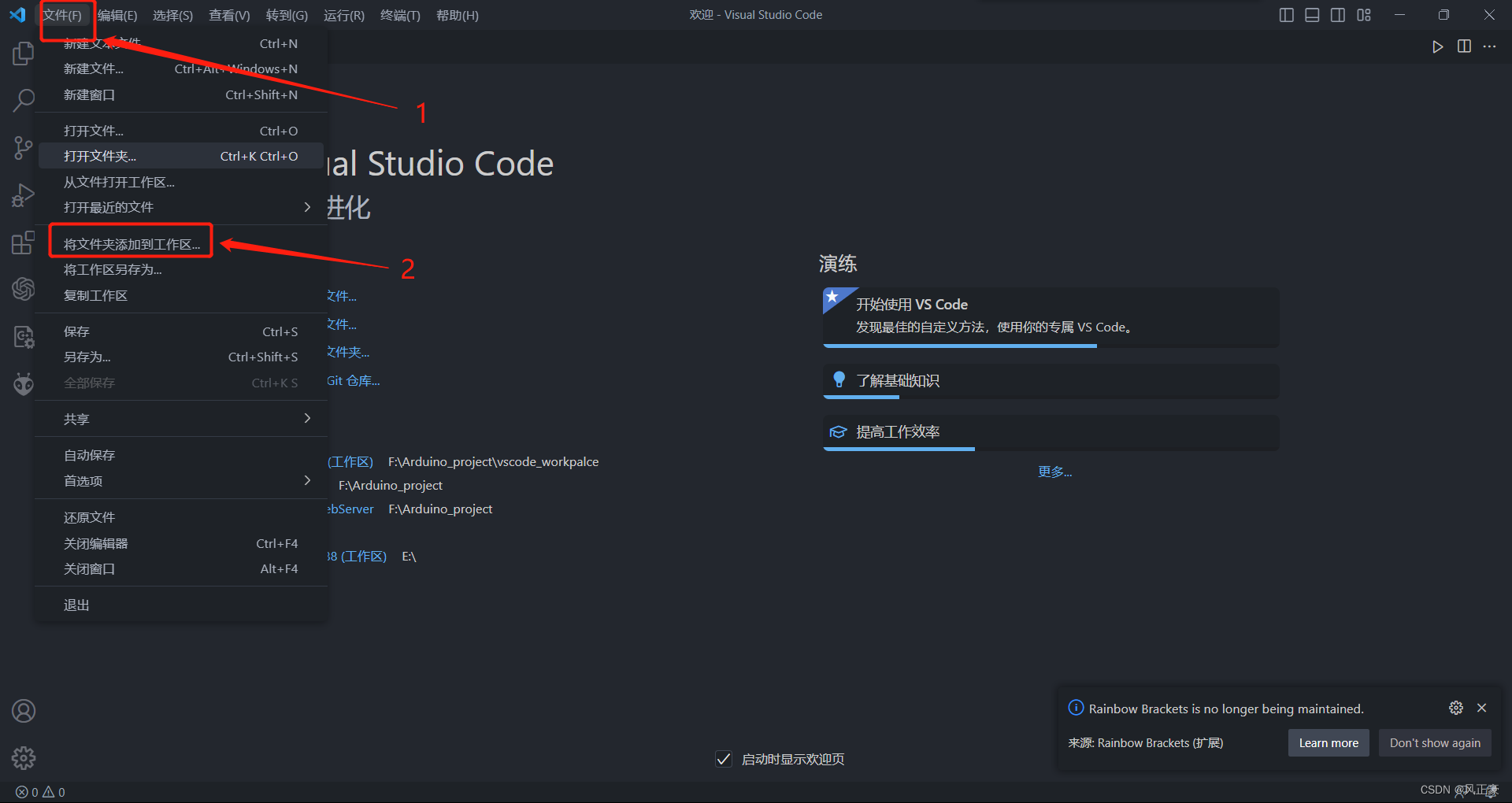The height and width of the screenshot is (803, 1512).
Task: Choose 保存 menu entry
Action: (181, 331)
